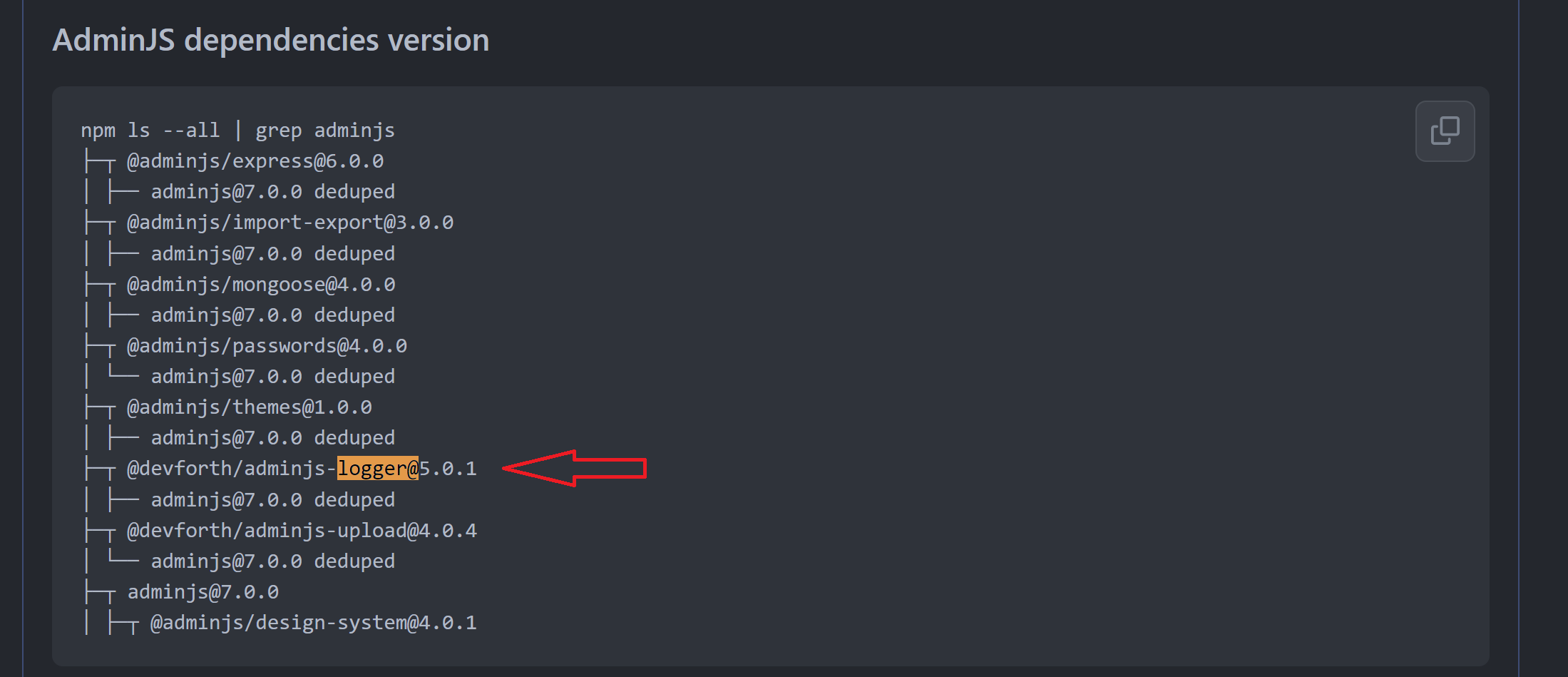Click the highlighted logger@ text
The width and height of the screenshot is (1568, 677).
(376, 468)
